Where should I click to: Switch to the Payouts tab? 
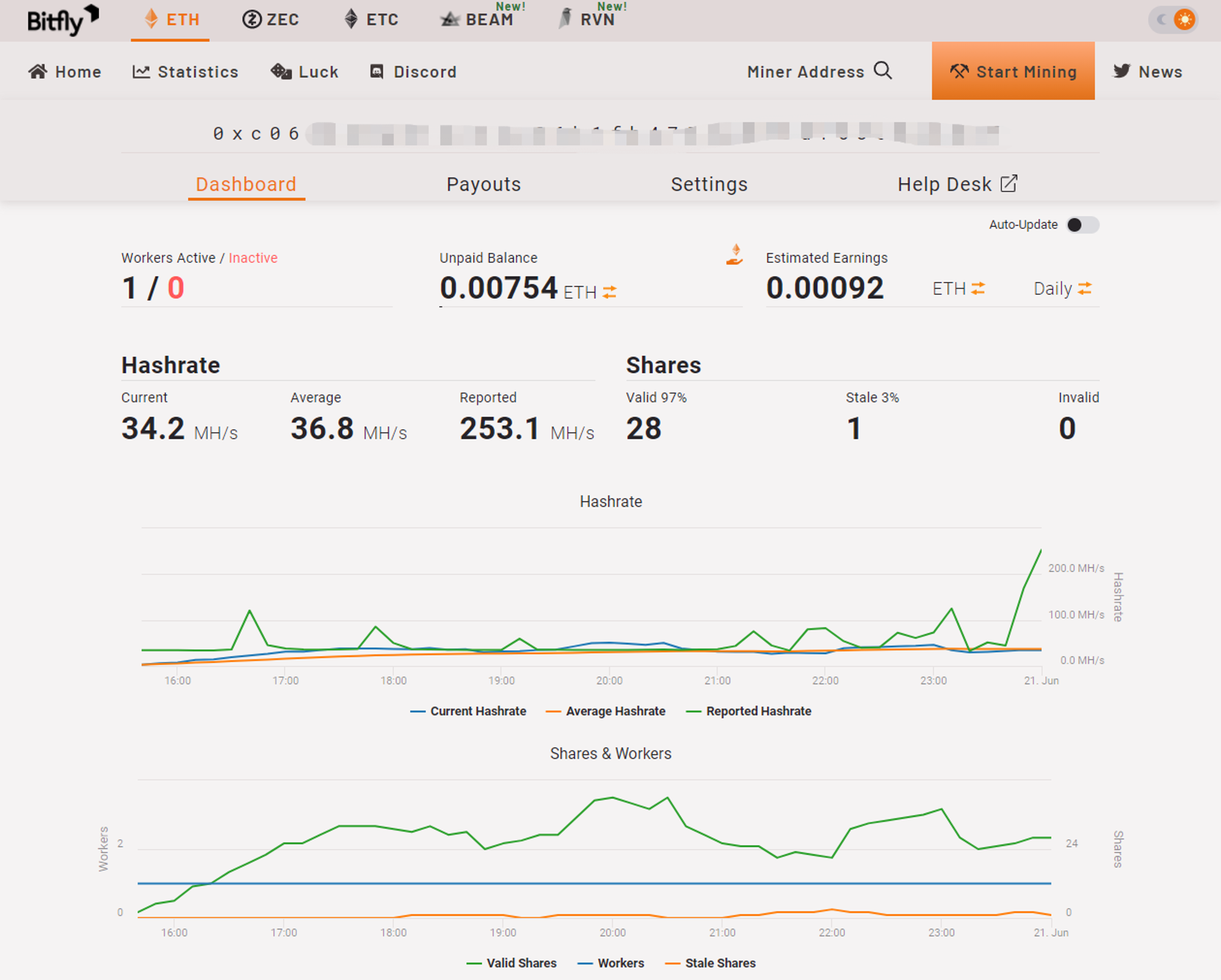point(484,184)
